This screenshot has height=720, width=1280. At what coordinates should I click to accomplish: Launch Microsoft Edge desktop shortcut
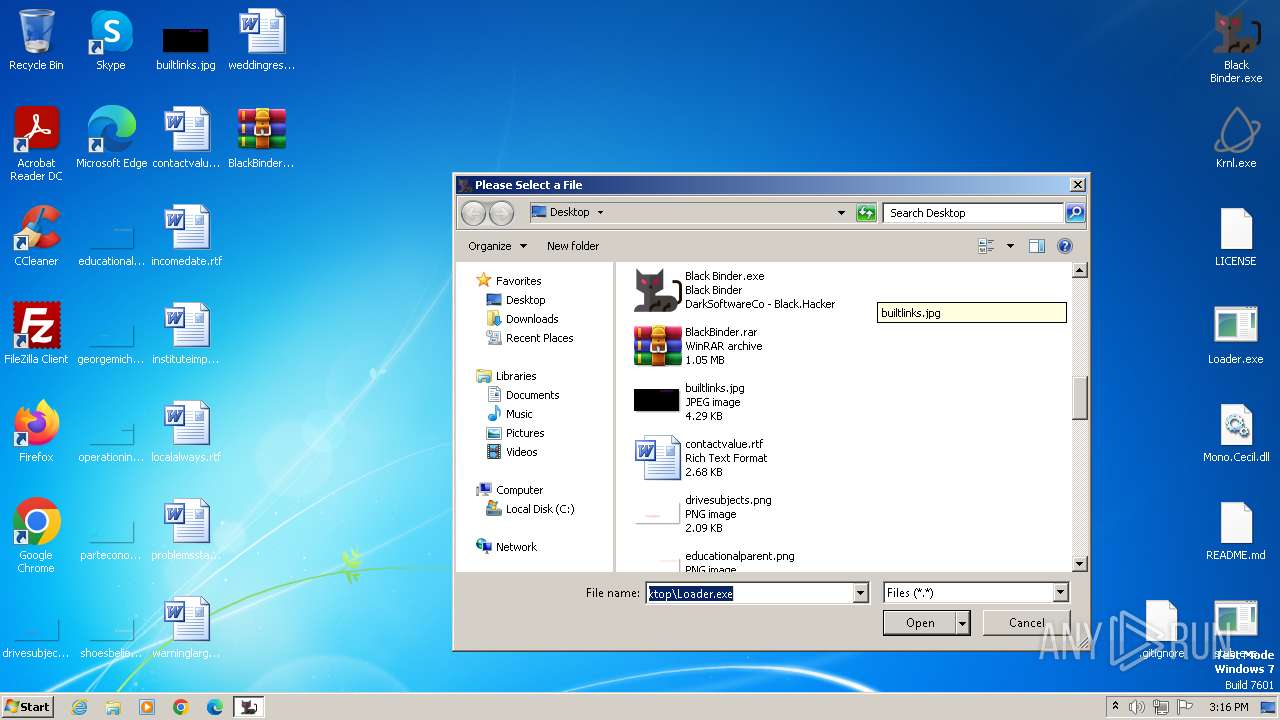pos(111,138)
